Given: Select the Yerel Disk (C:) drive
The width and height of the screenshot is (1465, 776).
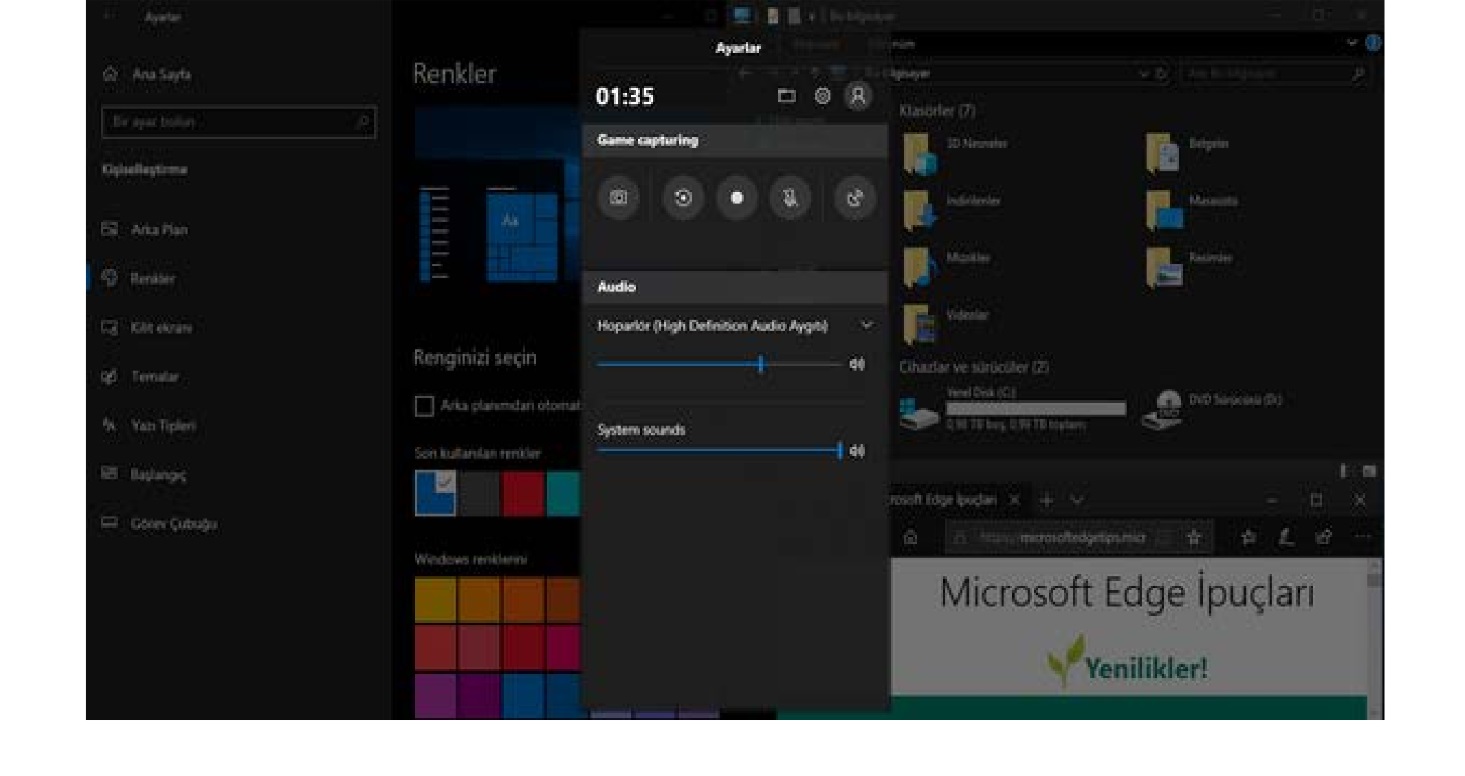Looking at the screenshot, I should (x=1012, y=409).
